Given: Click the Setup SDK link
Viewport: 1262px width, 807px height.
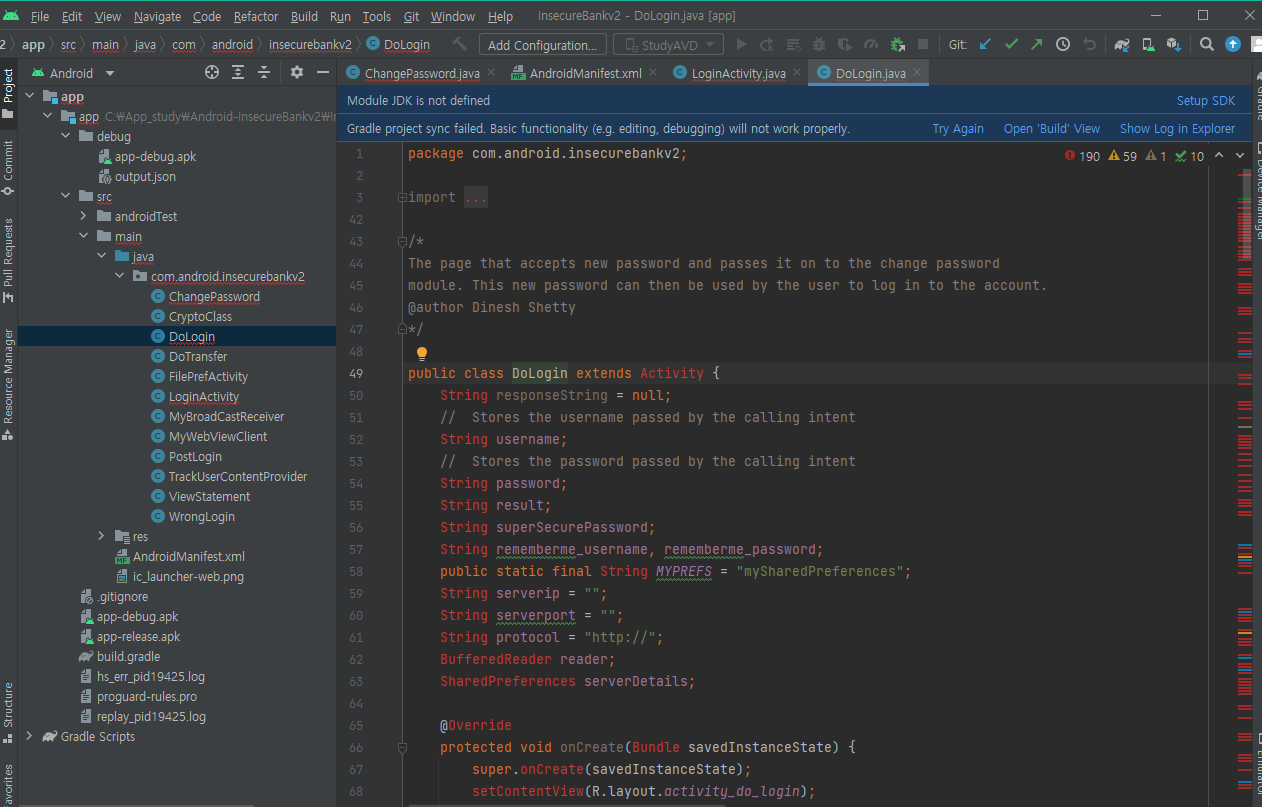Looking at the screenshot, I should point(1206,101).
